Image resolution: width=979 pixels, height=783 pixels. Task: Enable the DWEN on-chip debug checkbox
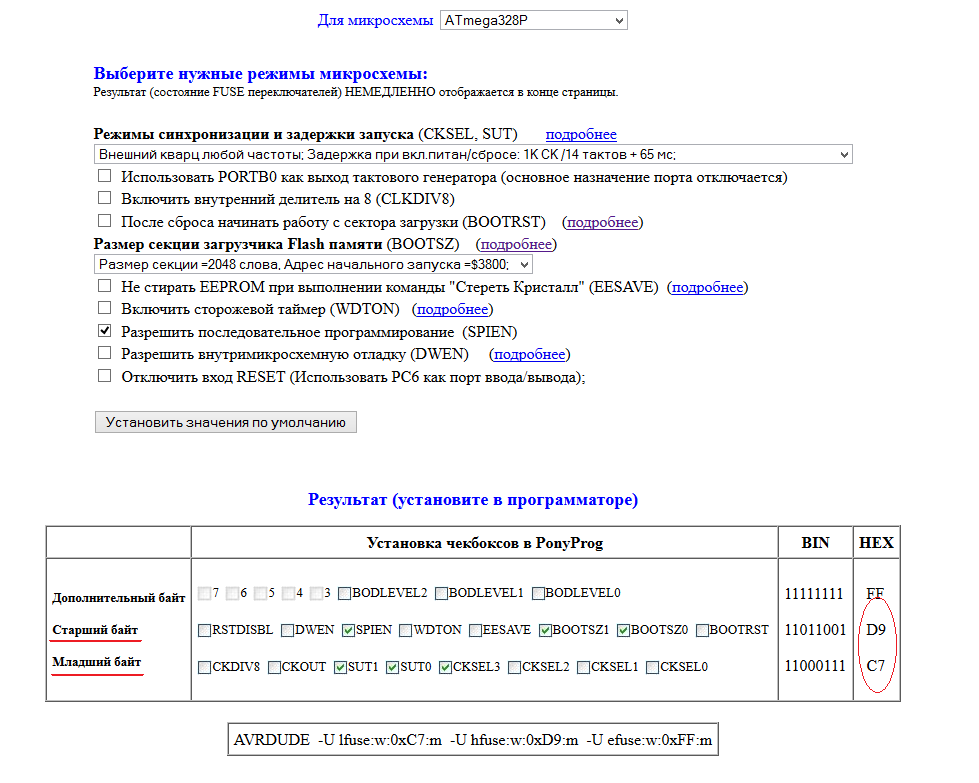tap(105, 353)
